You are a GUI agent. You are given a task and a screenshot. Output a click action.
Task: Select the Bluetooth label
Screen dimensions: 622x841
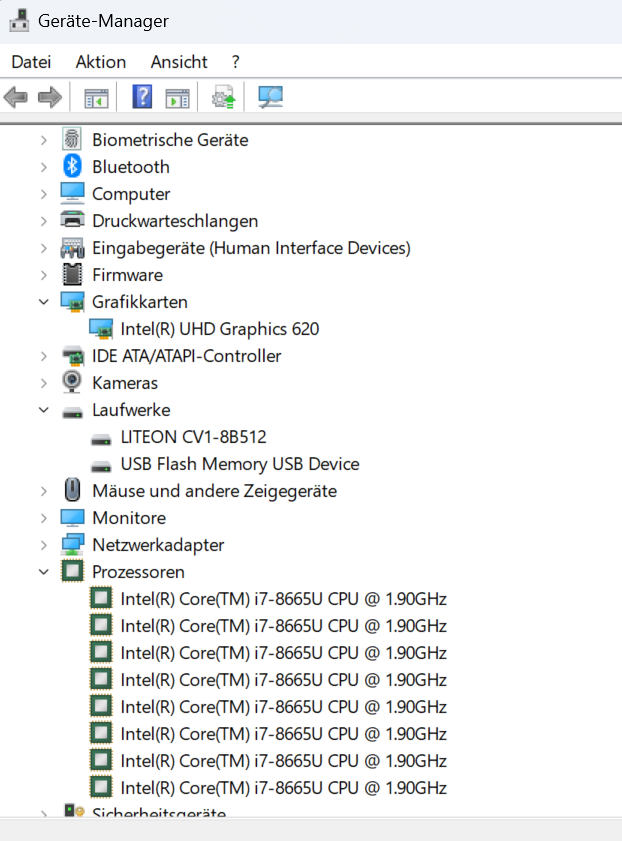coord(131,167)
